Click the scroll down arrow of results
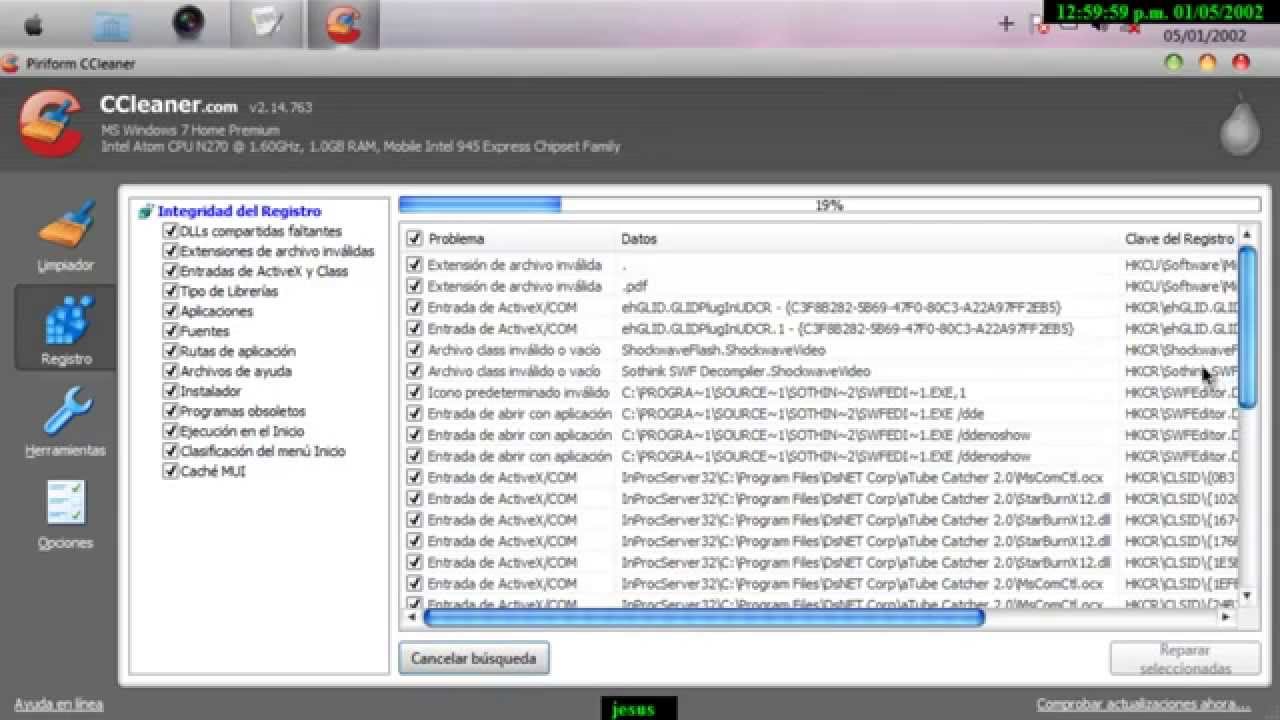Screen dimensions: 1280x720 [x=1246, y=596]
